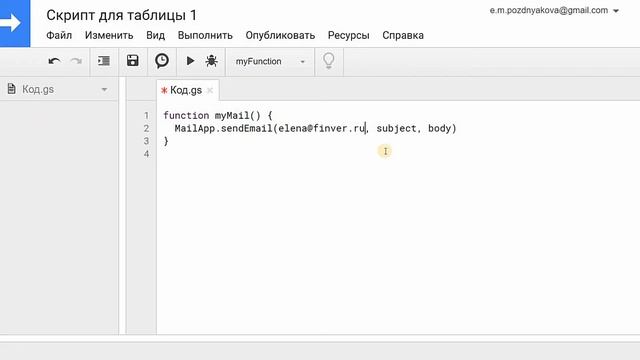Viewport: 640px width, 360px height.
Task: Toggle indent formatting icon
Action: (x=104, y=61)
